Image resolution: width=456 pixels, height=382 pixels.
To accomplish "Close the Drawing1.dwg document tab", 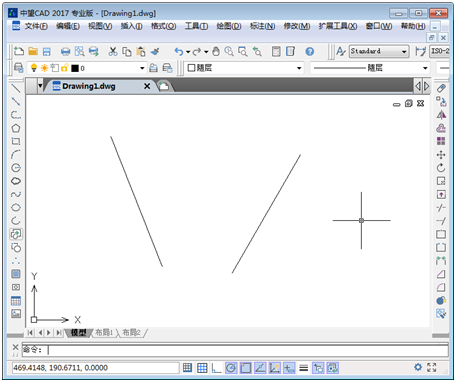I will 147,86.
